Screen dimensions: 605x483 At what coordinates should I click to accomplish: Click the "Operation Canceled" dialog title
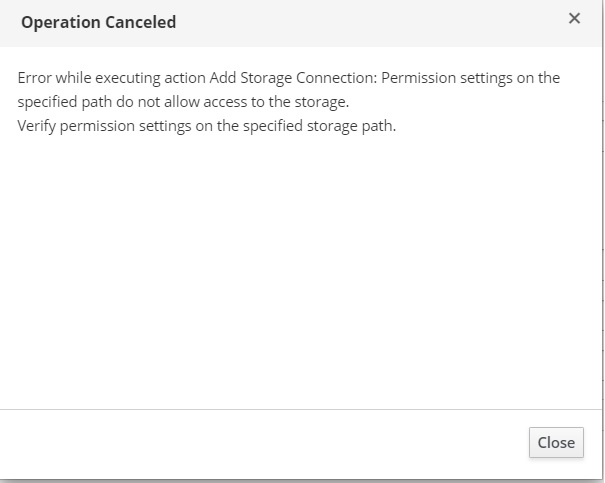[98, 22]
